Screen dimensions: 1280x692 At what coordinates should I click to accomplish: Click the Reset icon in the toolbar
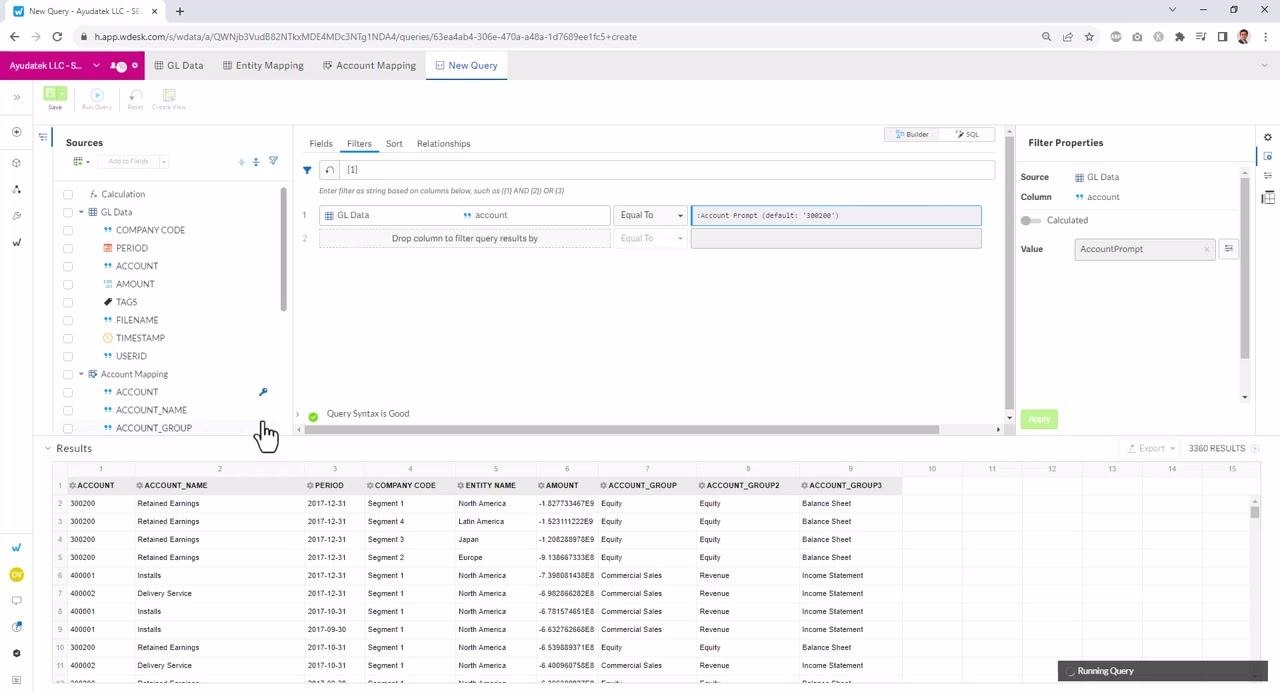pyautogui.click(x=135, y=95)
